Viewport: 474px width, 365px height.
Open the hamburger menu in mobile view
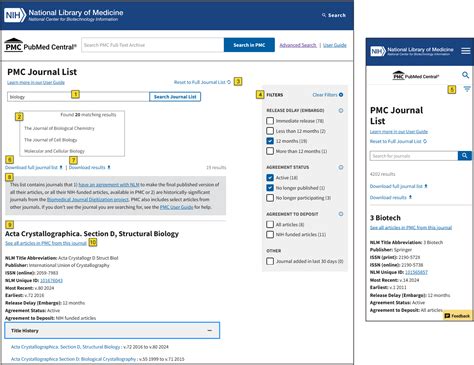[466, 51]
